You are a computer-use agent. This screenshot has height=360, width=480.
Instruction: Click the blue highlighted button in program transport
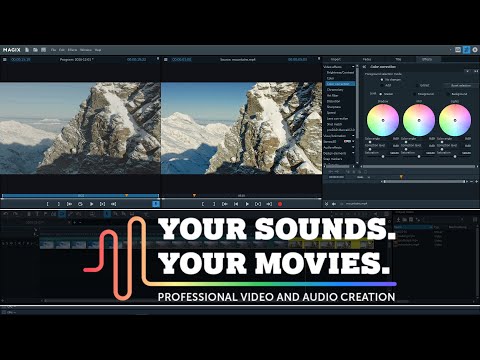coord(156,204)
